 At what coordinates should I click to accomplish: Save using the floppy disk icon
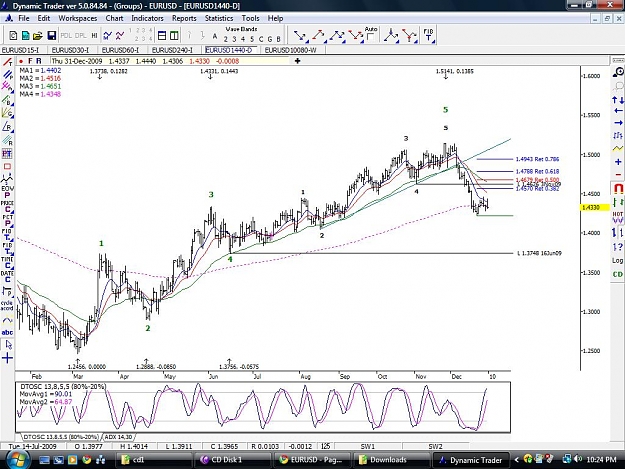click(51, 36)
